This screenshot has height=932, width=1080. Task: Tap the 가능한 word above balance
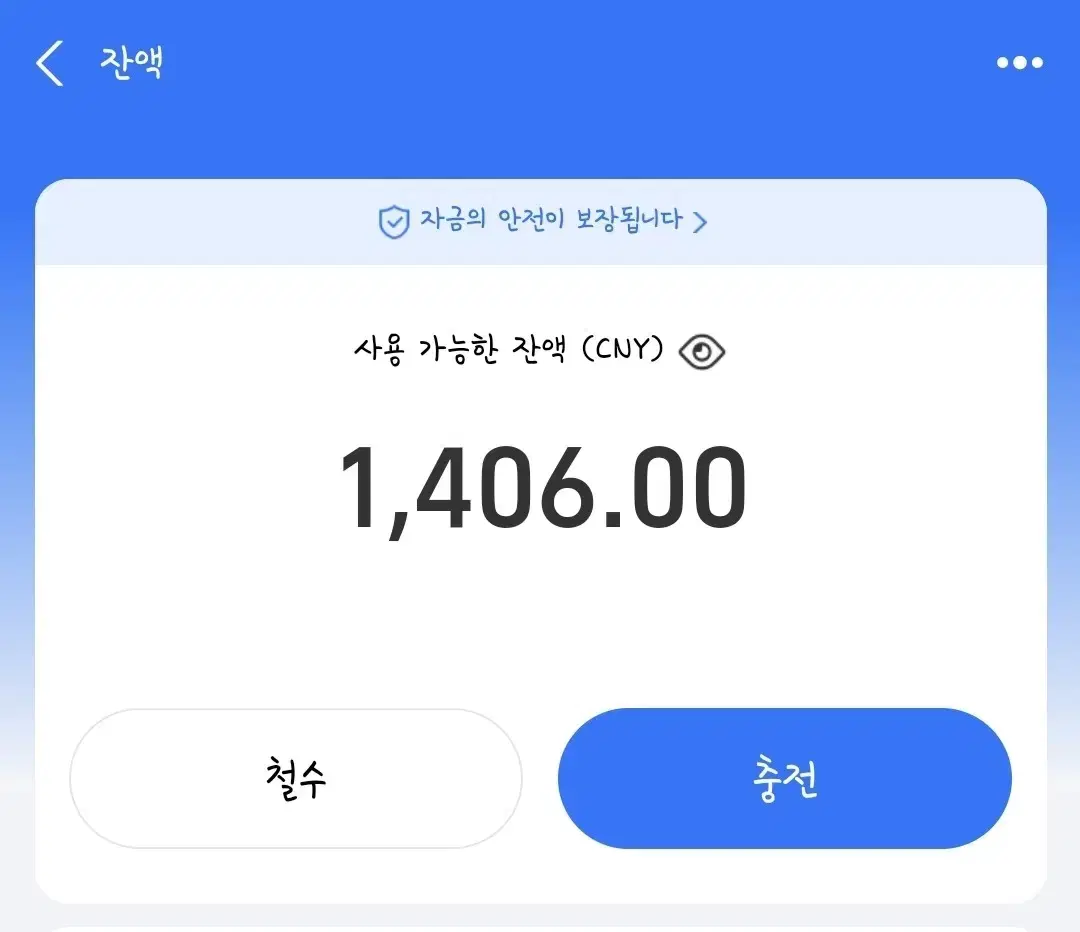[x=458, y=350]
